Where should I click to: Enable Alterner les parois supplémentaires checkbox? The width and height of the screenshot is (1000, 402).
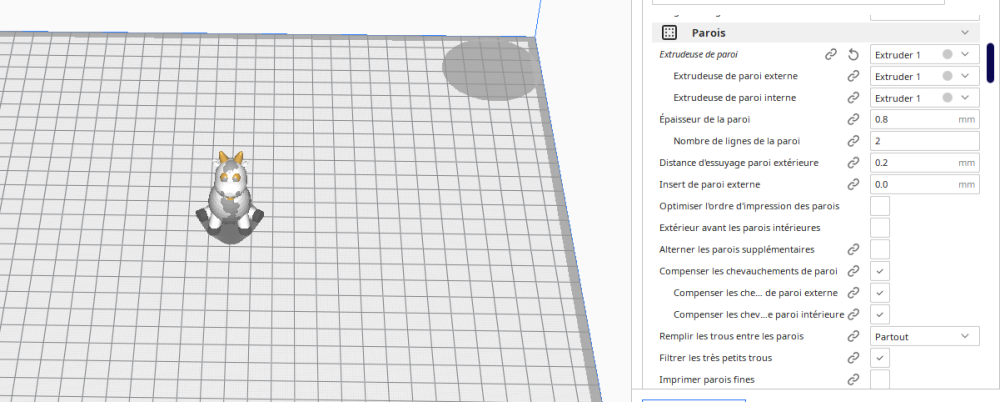coord(879,249)
